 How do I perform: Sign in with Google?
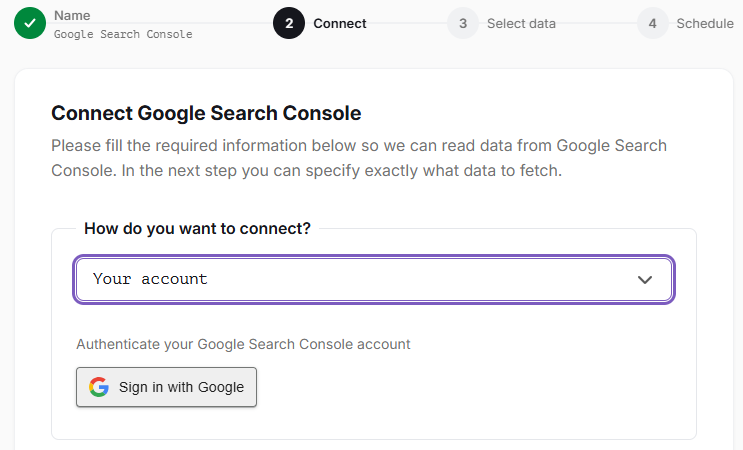click(166, 387)
